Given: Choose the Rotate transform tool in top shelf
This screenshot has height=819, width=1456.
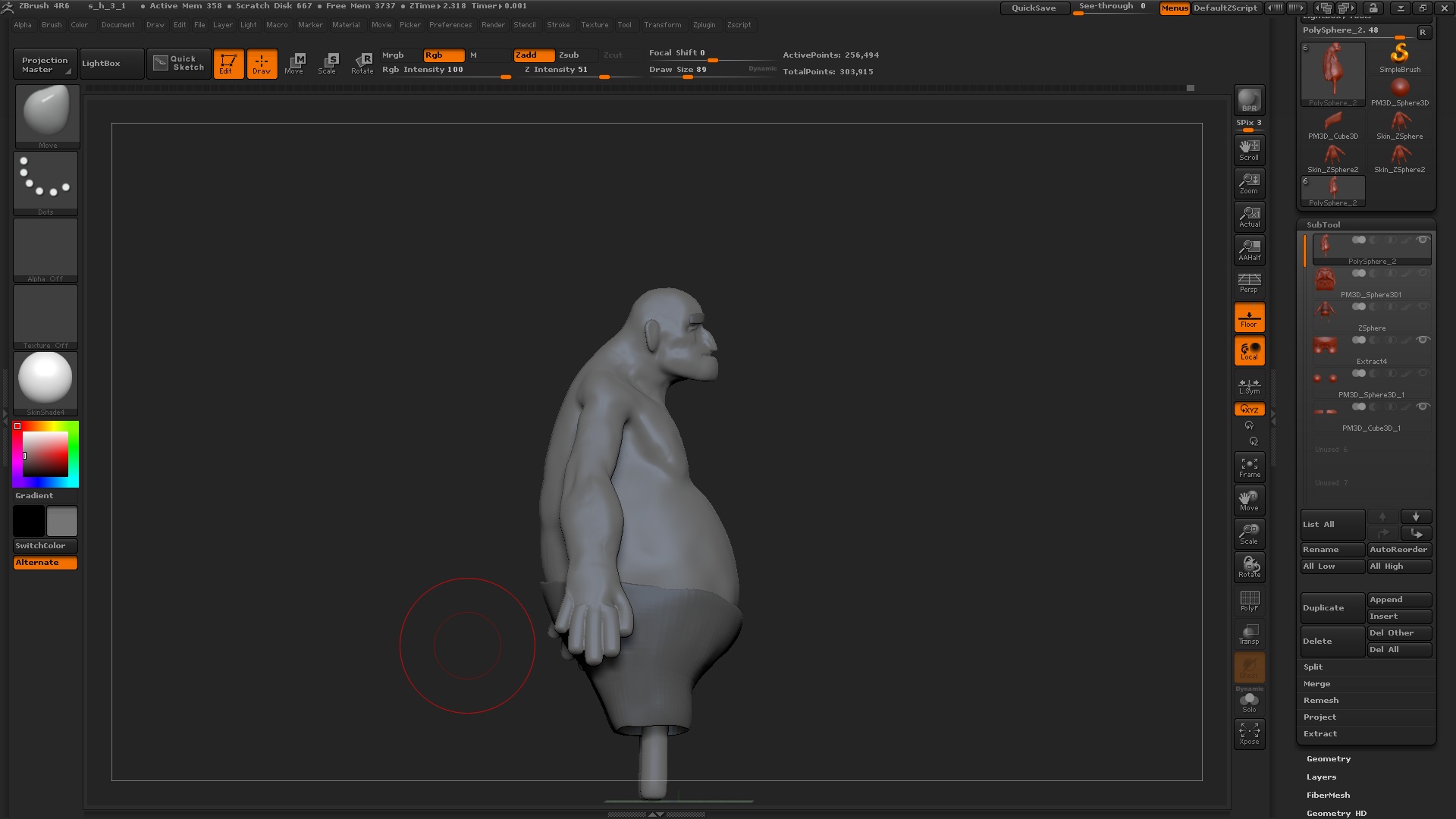Looking at the screenshot, I should pyautogui.click(x=362, y=64).
